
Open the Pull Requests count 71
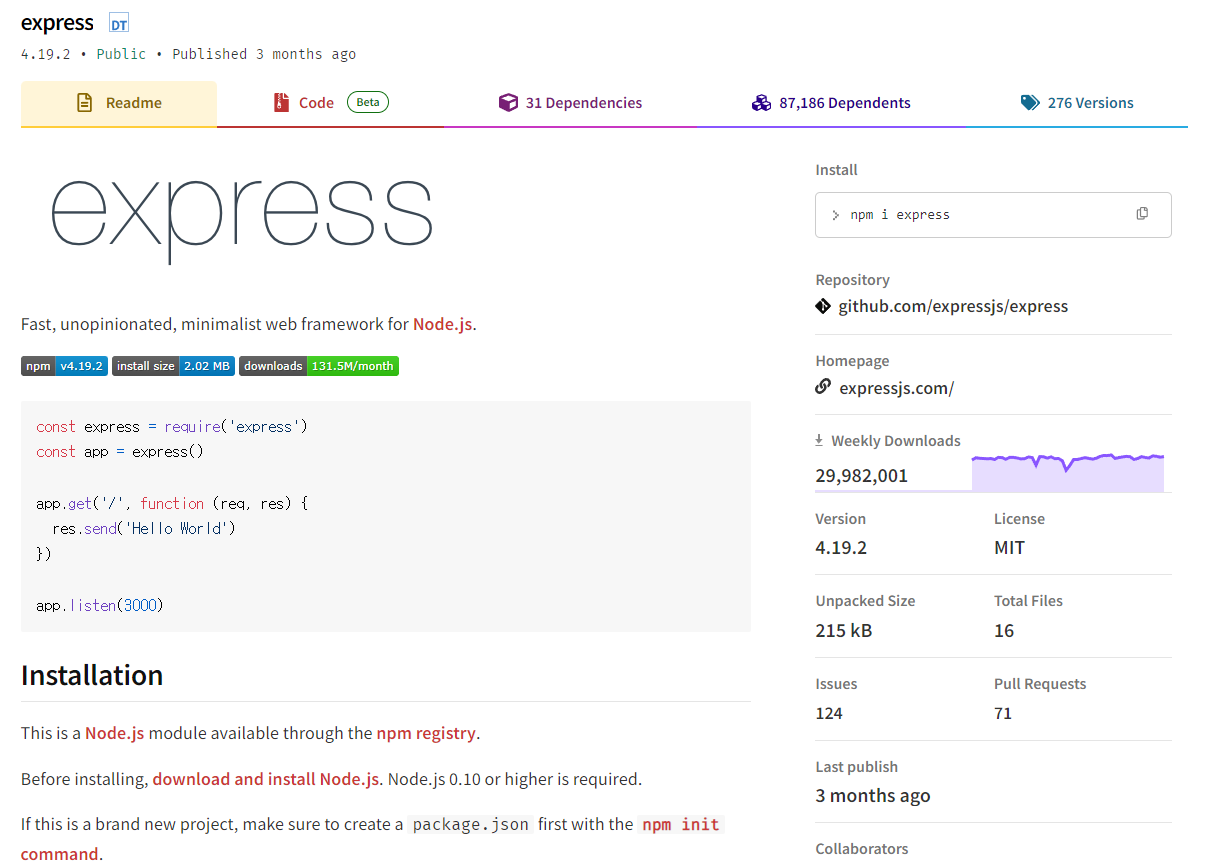(x=1003, y=713)
